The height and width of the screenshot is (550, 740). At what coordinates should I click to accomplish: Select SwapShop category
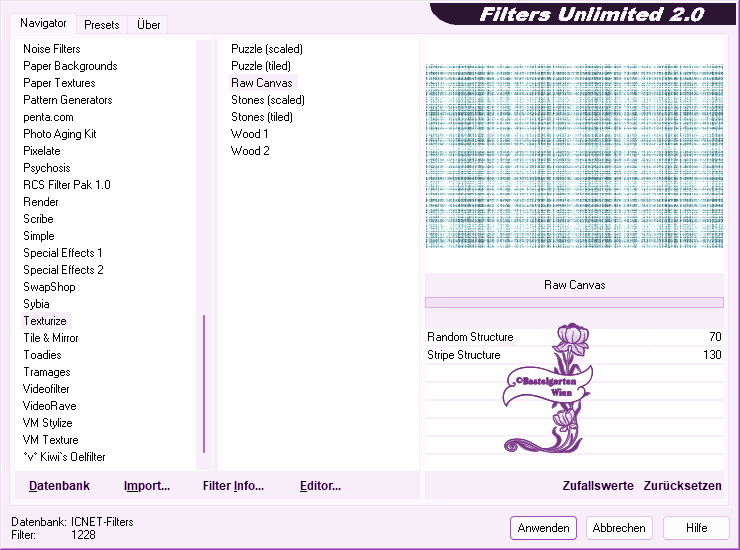tap(49, 287)
